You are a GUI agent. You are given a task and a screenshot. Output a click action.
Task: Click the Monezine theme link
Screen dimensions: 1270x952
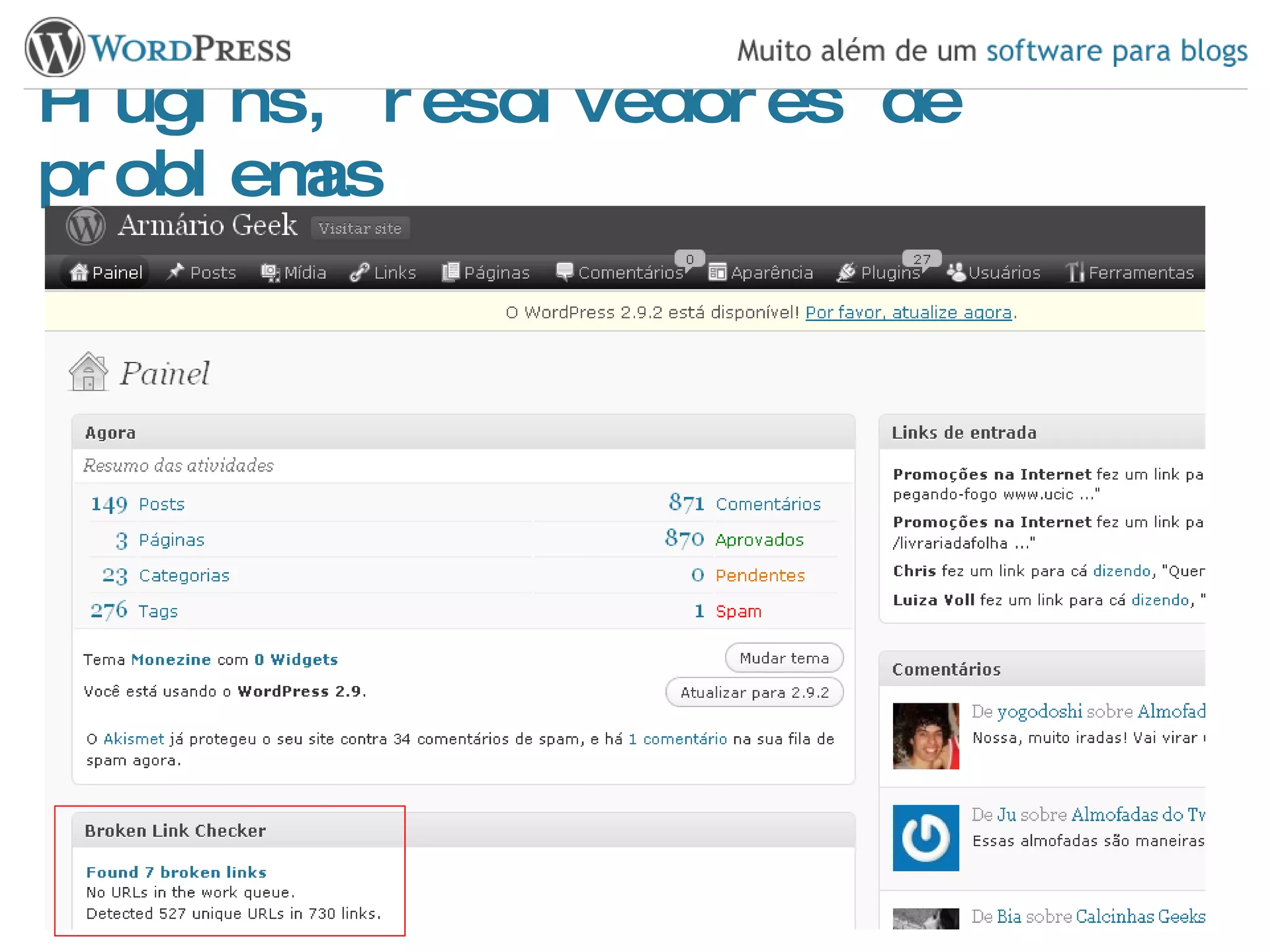coord(171,659)
